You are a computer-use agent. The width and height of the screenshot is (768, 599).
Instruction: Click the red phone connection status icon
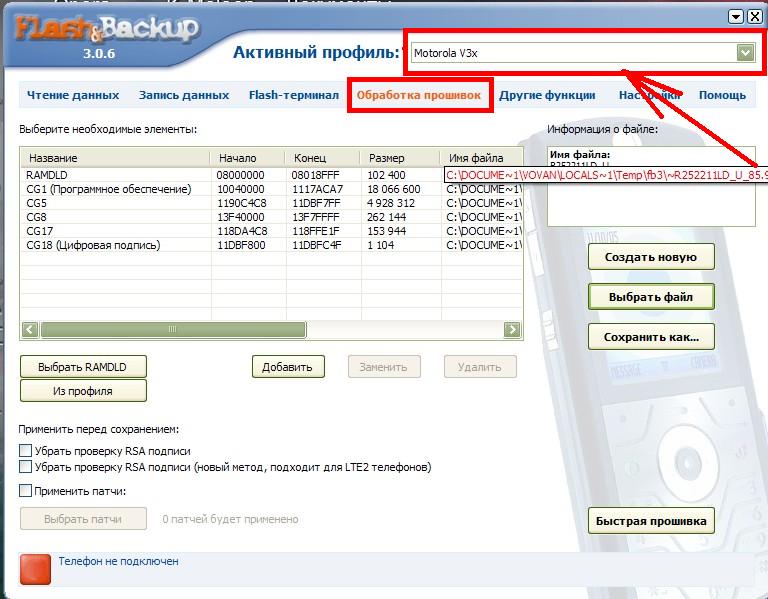[x=35, y=569]
